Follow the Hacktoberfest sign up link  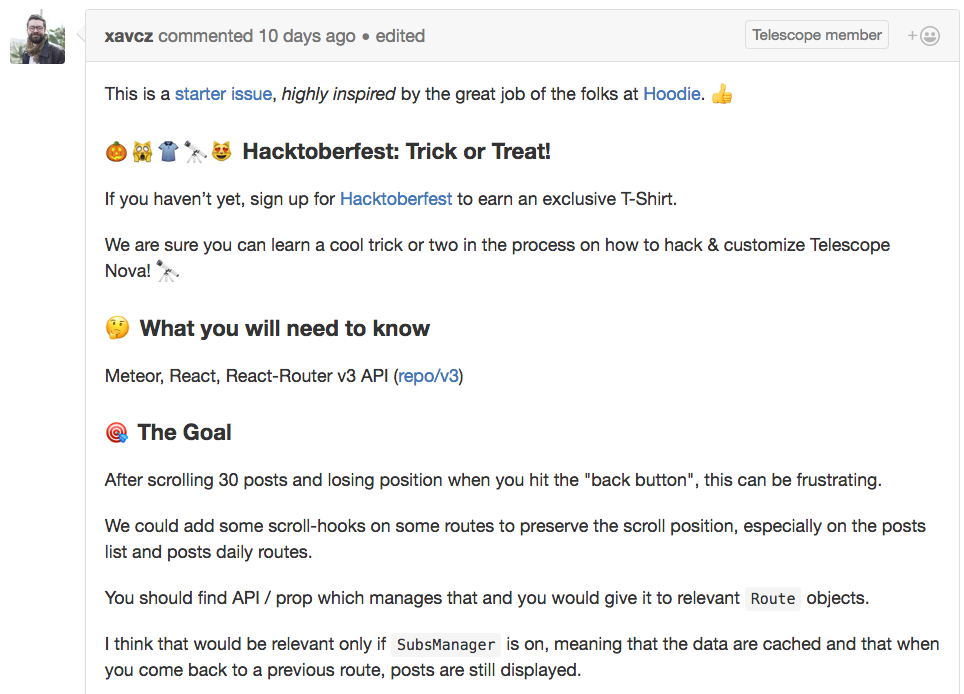tap(396, 199)
